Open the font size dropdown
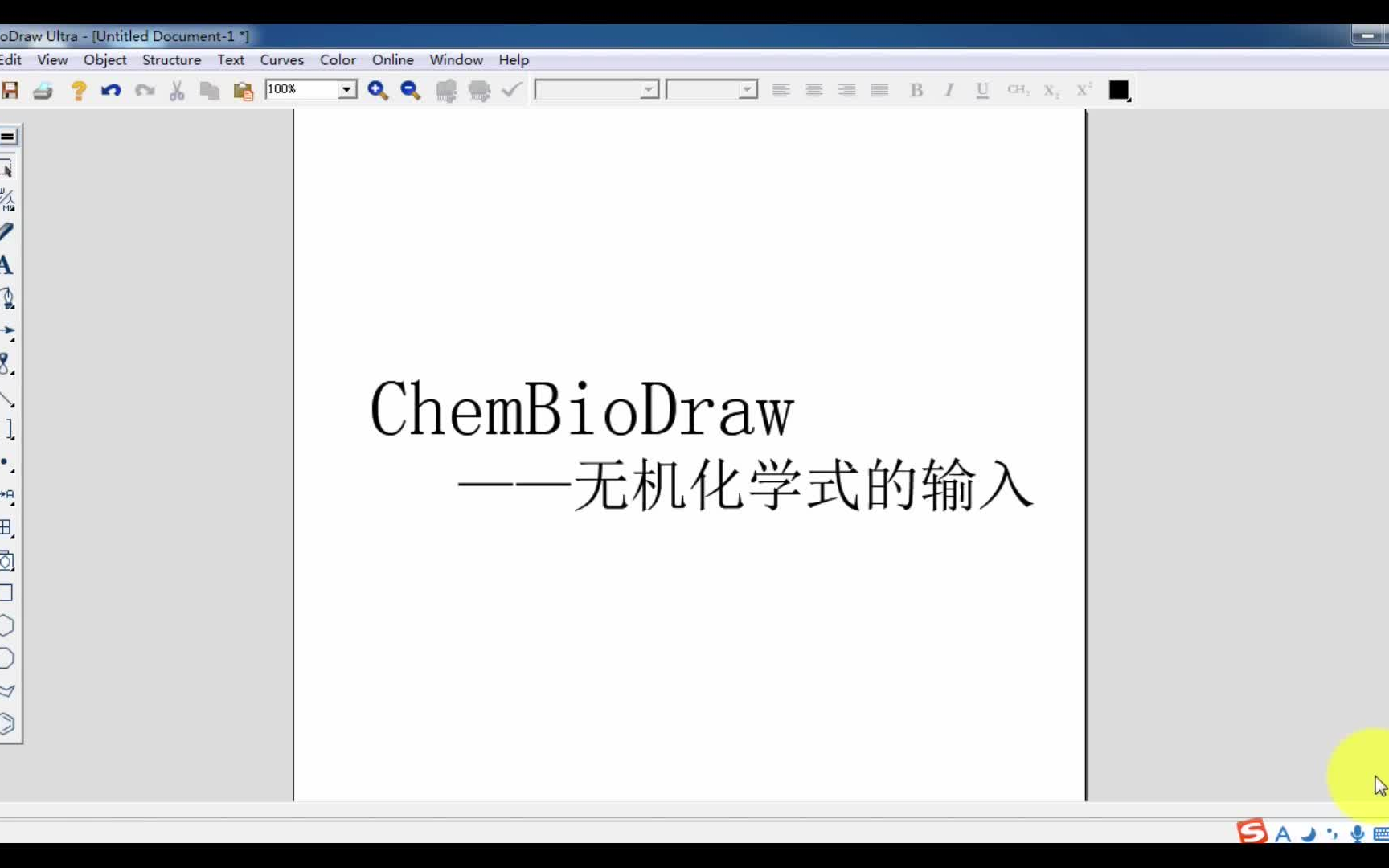This screenshot has height=868, width=1389. point(748,89)
